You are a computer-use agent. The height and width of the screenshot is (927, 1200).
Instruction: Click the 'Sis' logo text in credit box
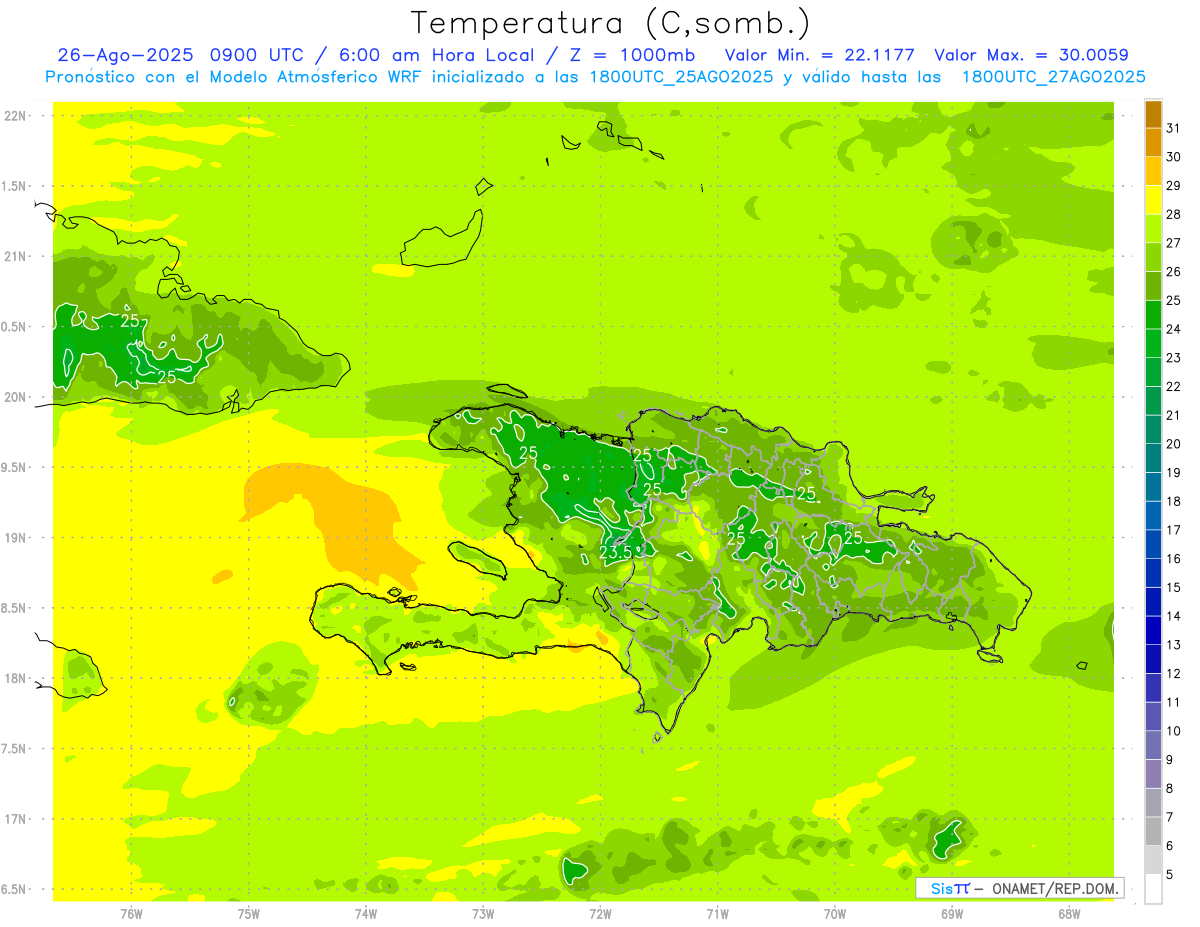pyautogui.click(x=942, y=888)
